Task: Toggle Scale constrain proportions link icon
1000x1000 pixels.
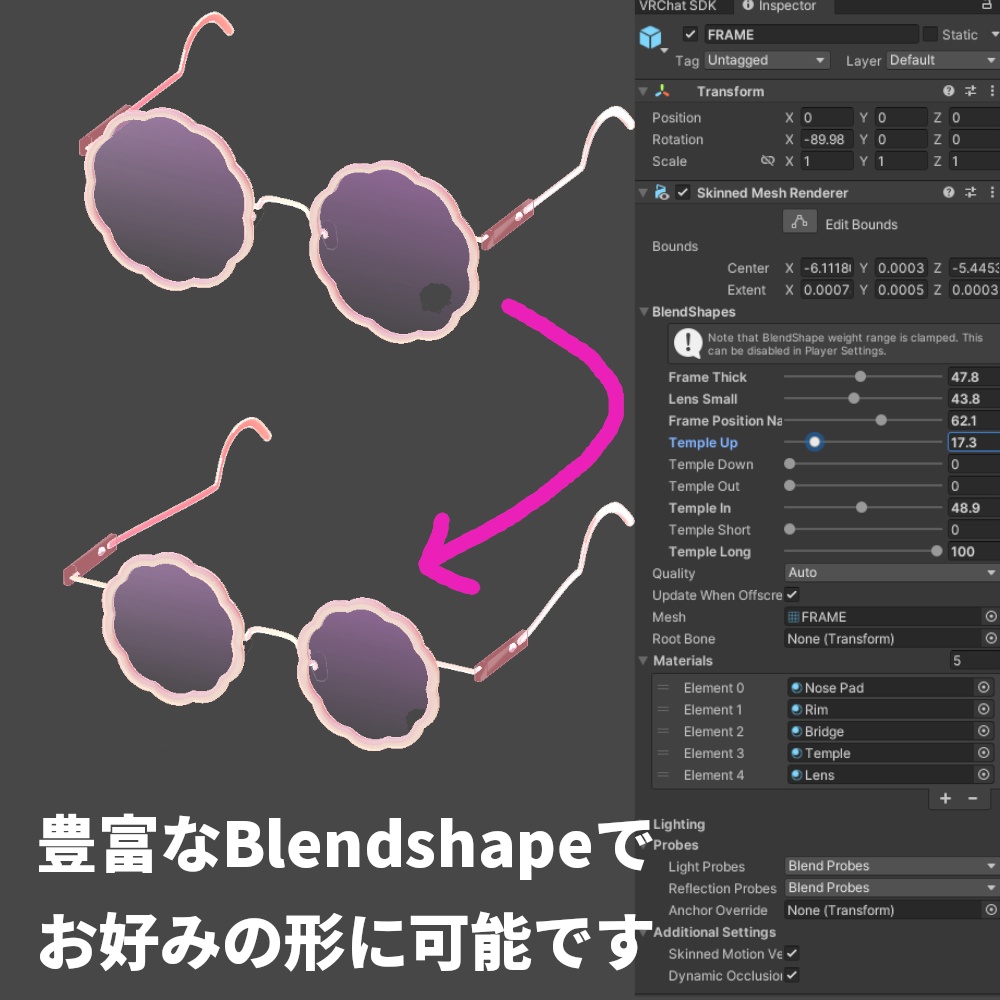Action: point(768,161)
